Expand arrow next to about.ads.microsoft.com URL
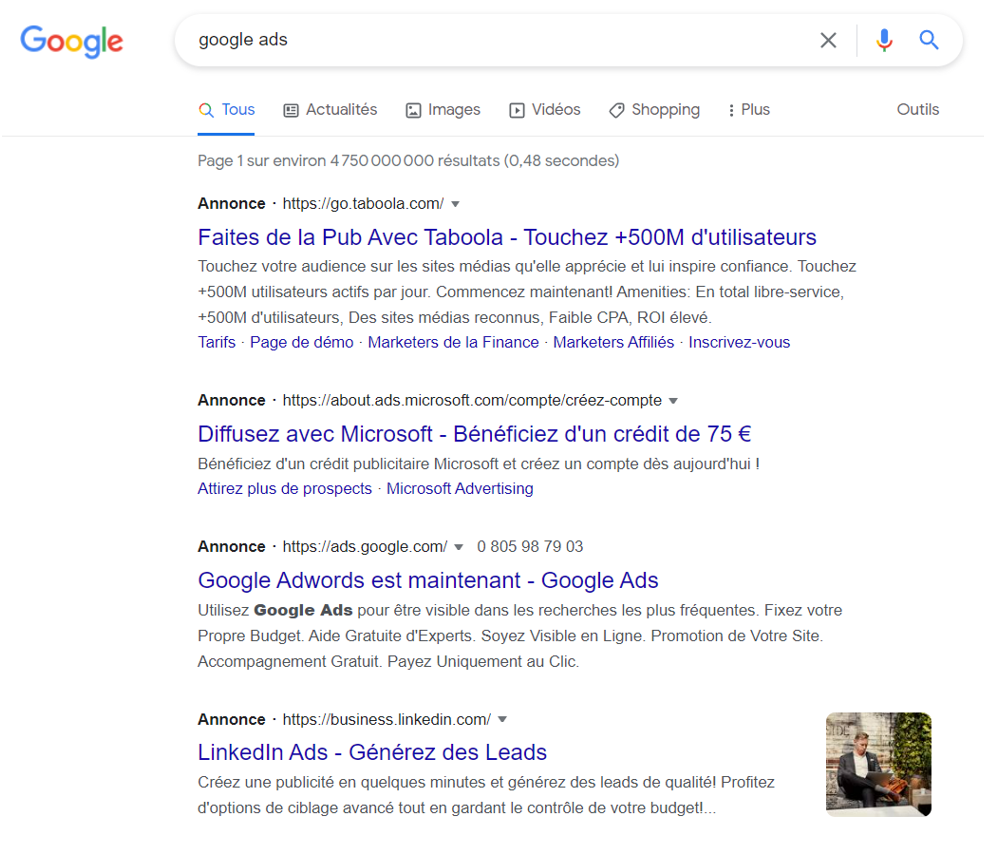The image size is (984, 860). tap(673, 401)
